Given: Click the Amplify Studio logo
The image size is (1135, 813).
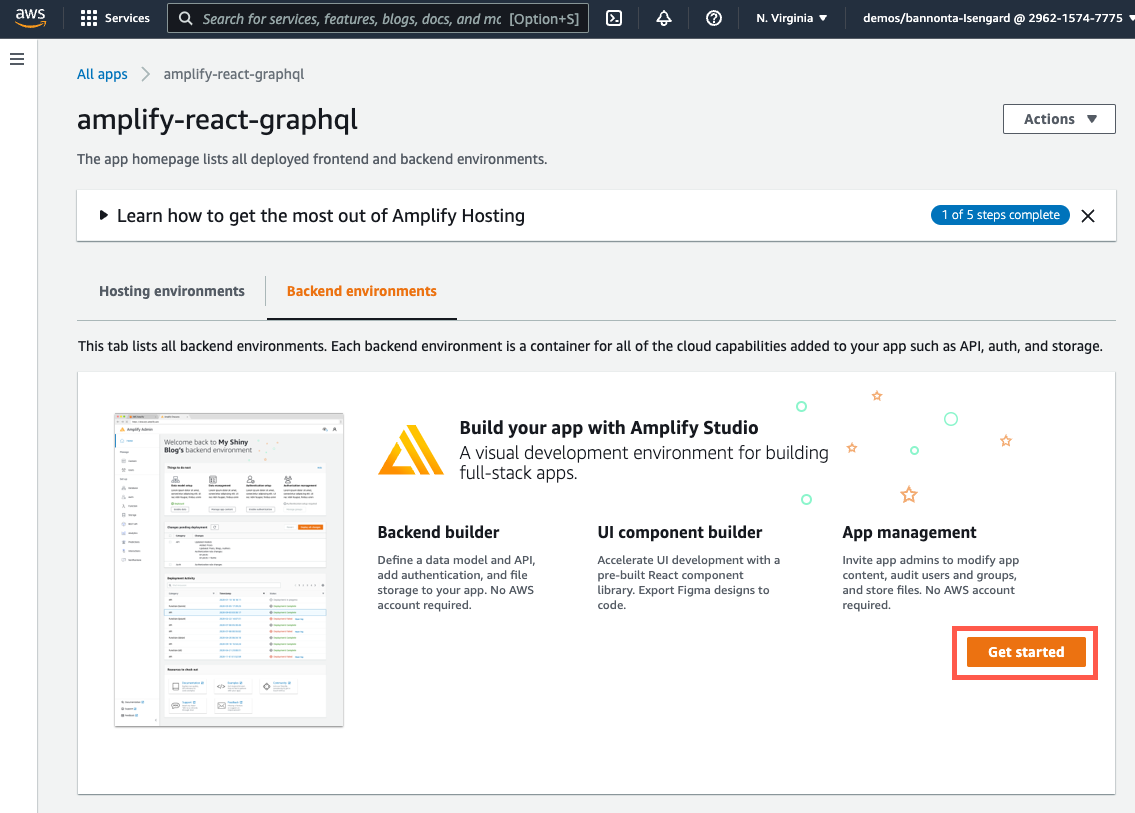Looking at the screenshot, I should (412, 450).
